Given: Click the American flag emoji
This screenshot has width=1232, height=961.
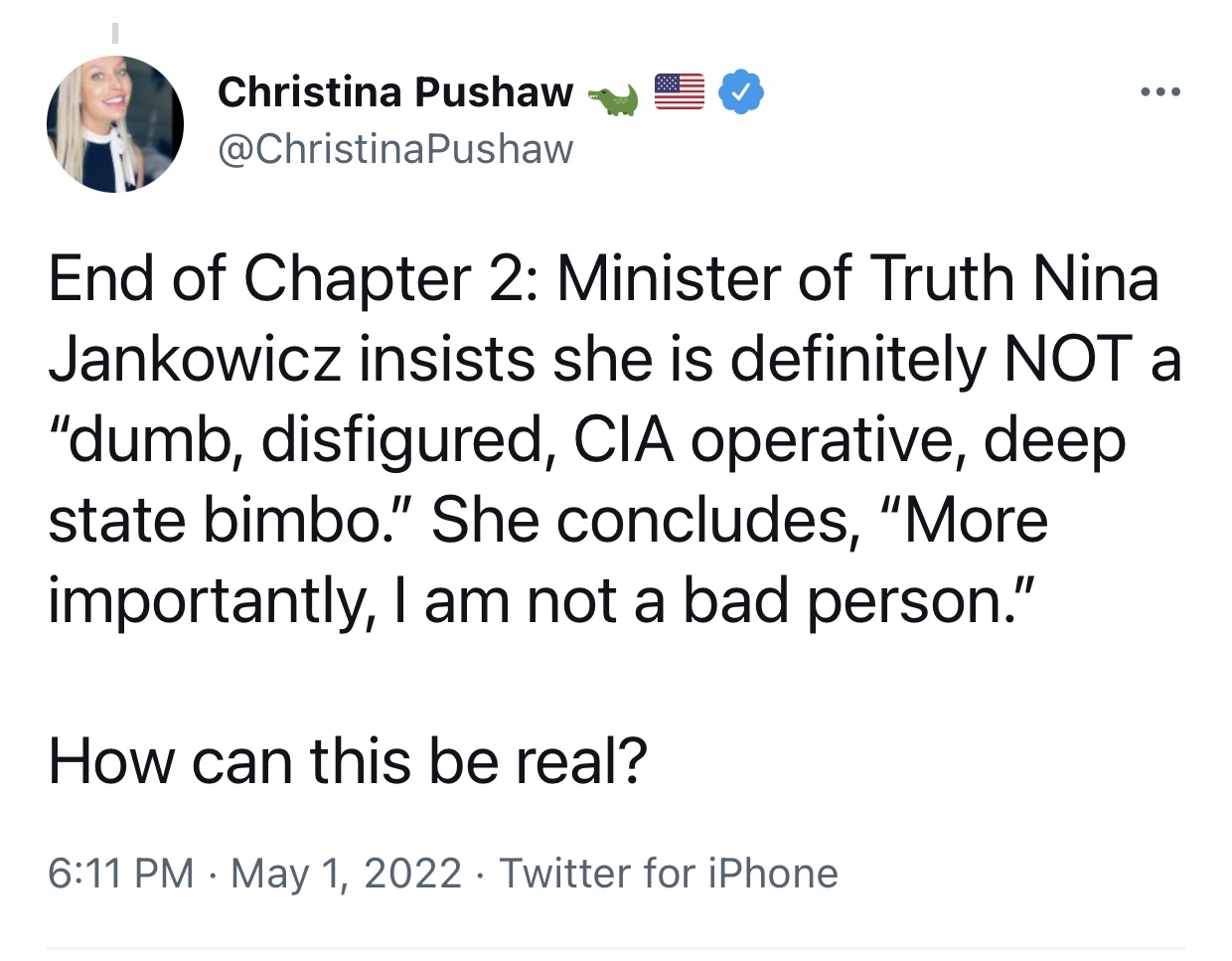Looking at the screenshot, I should [680, 91].
